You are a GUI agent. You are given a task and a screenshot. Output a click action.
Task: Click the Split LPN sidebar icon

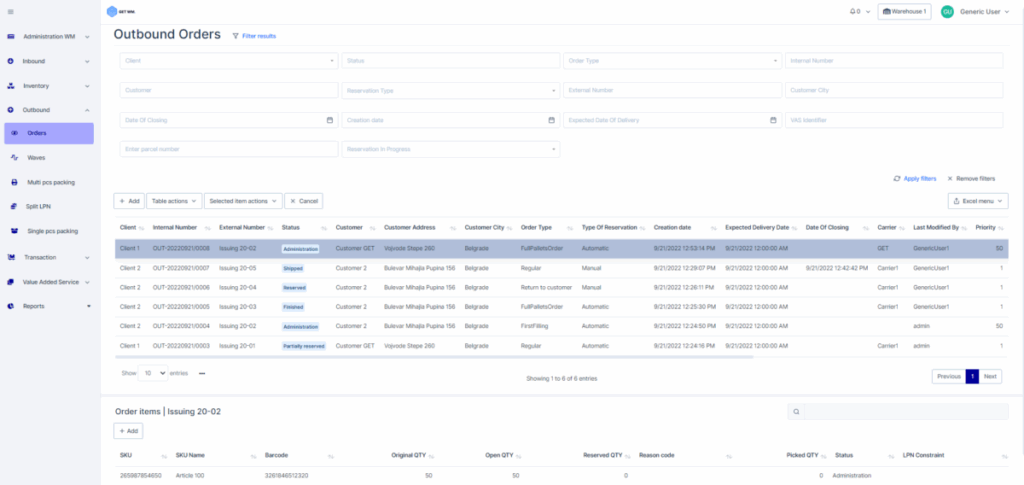(12, 206)
